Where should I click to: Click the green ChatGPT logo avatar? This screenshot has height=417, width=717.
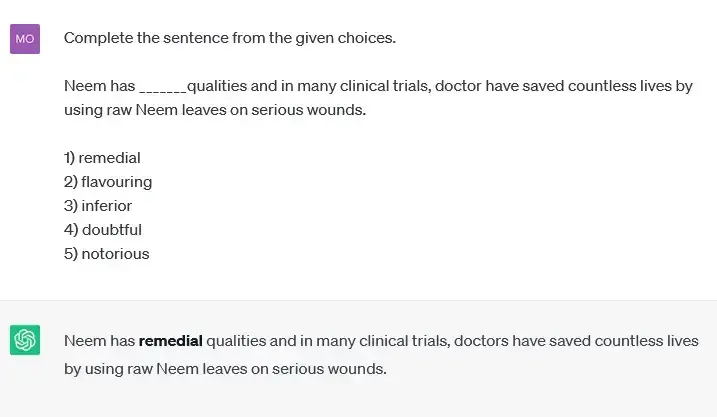[25, 340]
